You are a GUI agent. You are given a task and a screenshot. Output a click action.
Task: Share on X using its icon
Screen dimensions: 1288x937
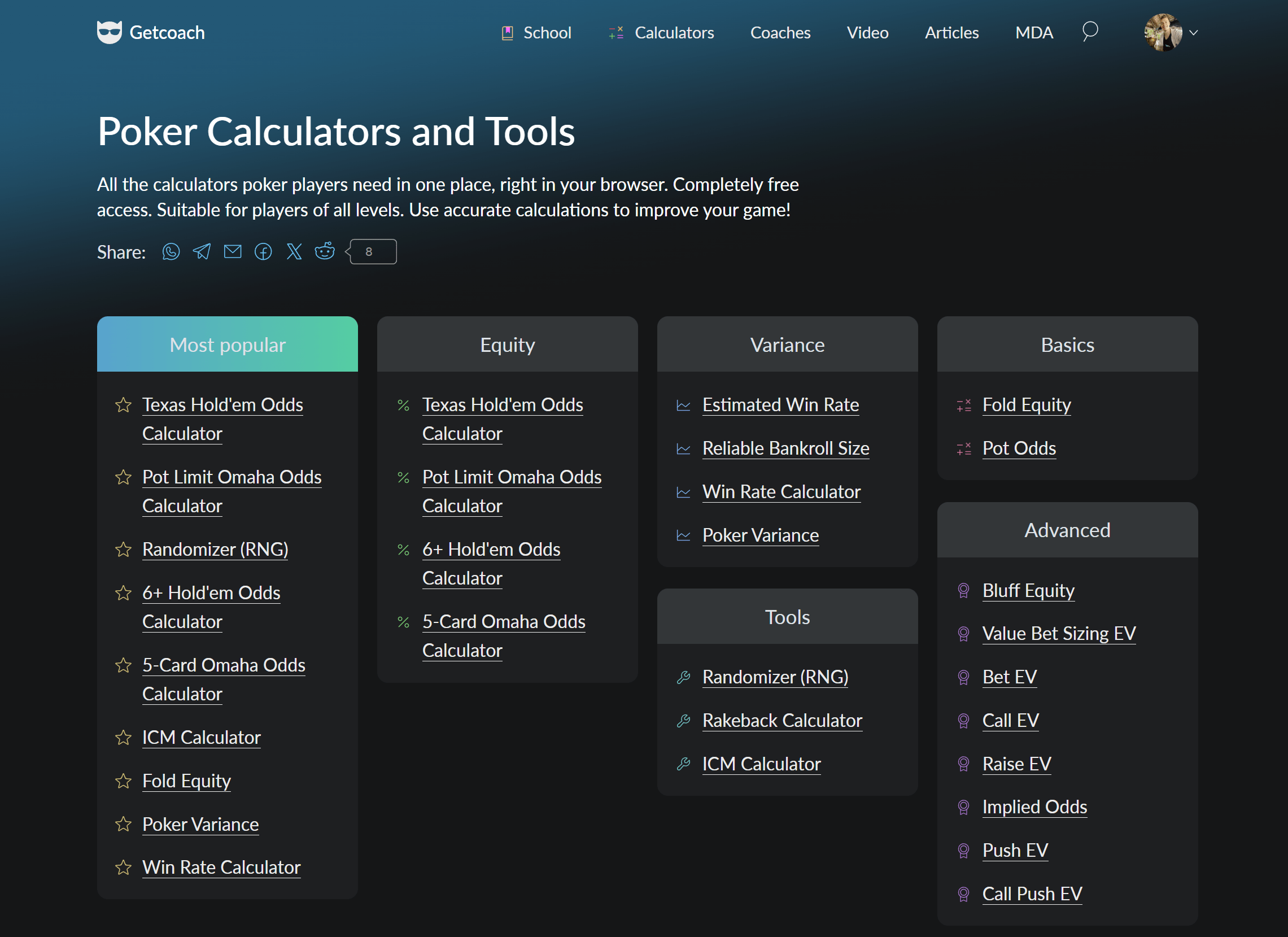pyautogui.click(x=294, y=251)
